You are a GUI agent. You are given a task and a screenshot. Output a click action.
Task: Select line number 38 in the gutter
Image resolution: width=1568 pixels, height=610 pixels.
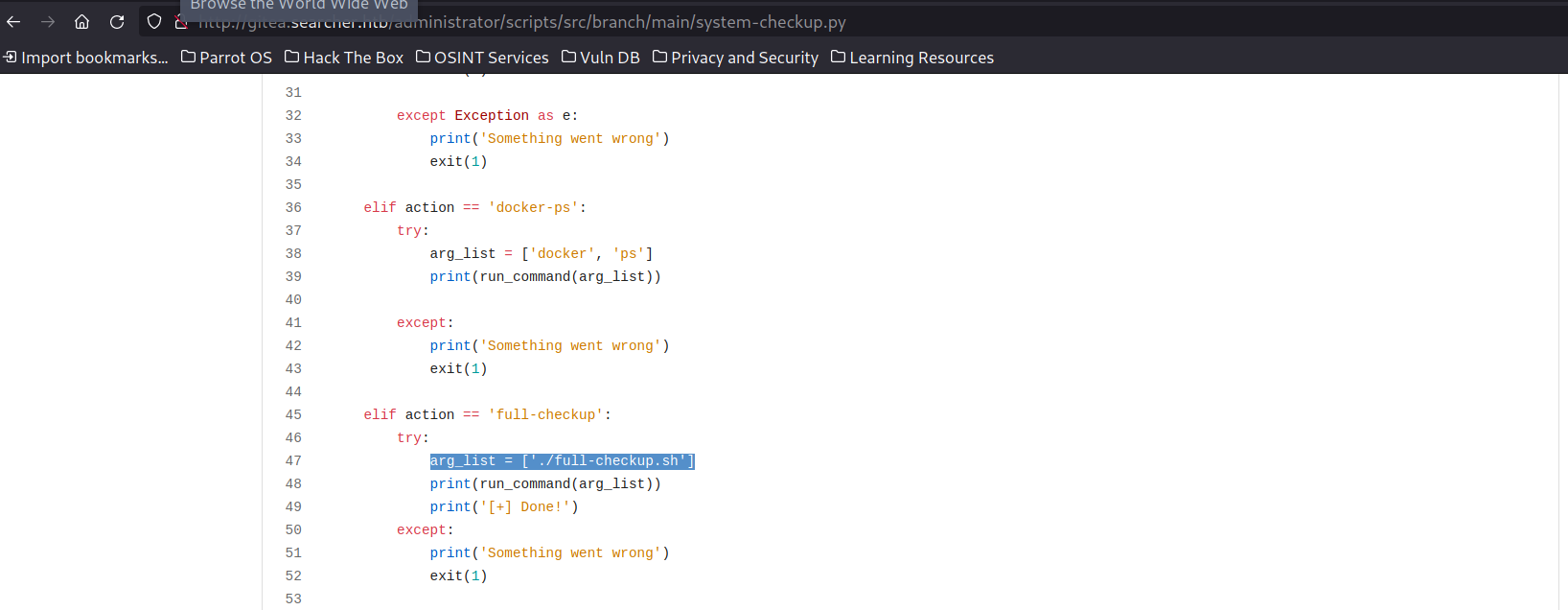point(293,253)
